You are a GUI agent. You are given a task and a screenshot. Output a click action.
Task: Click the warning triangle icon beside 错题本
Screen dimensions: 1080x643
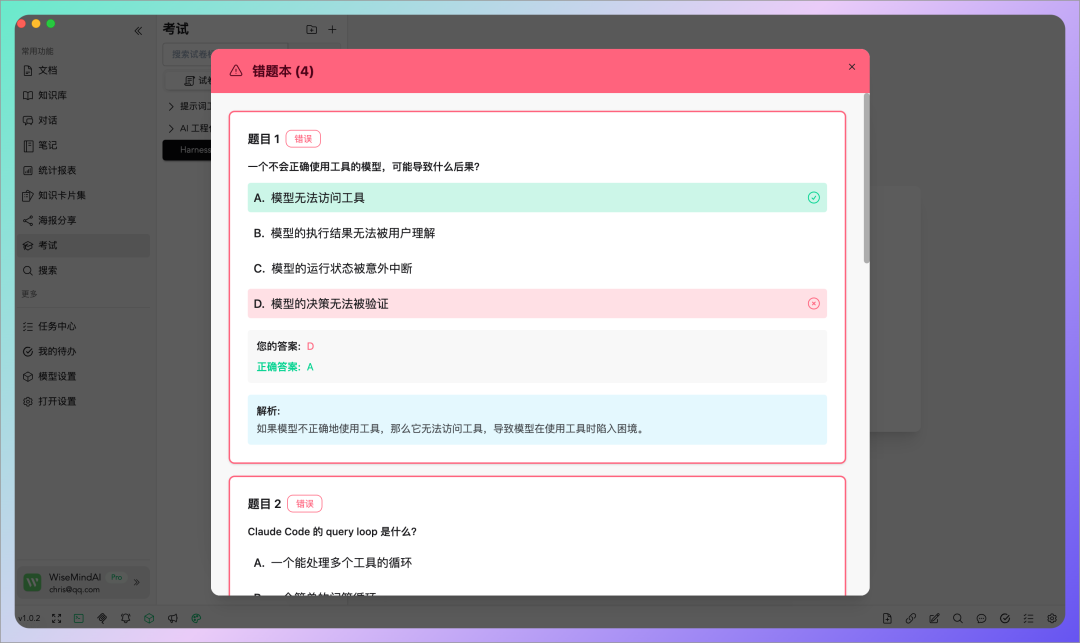(236, 71)
